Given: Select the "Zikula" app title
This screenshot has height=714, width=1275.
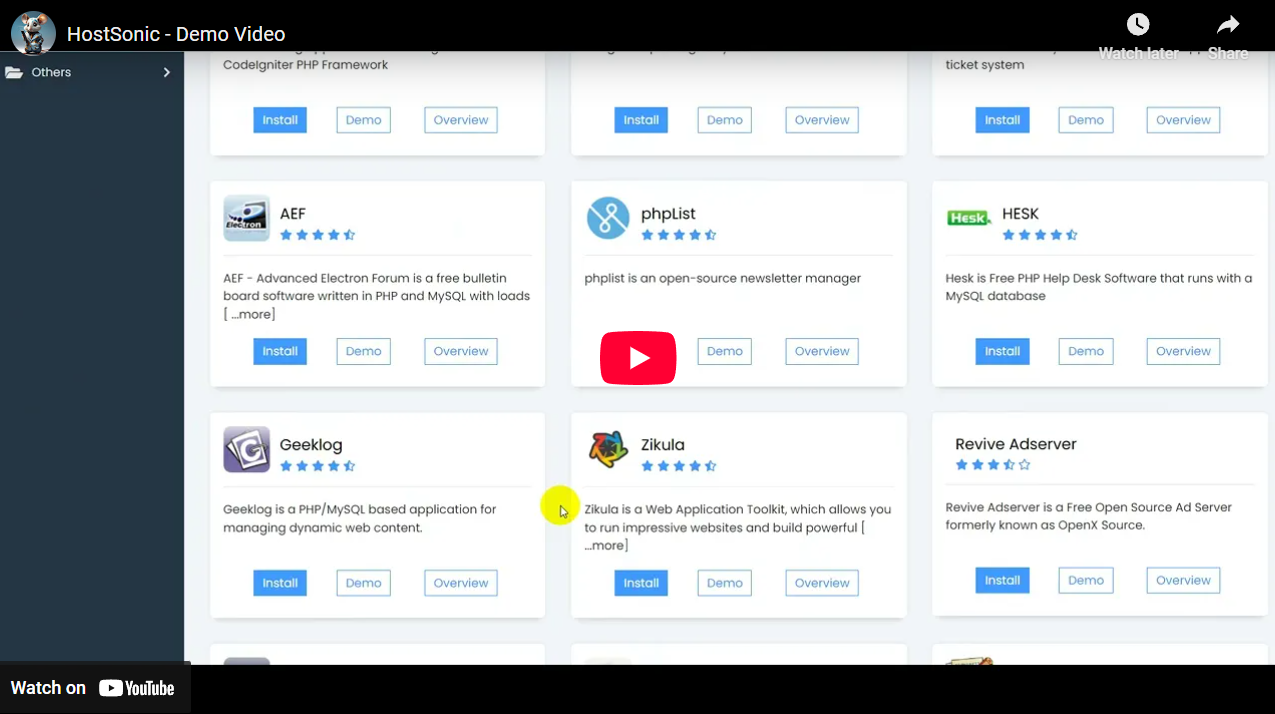Looking at the screenshot, I should coord(663,445).
